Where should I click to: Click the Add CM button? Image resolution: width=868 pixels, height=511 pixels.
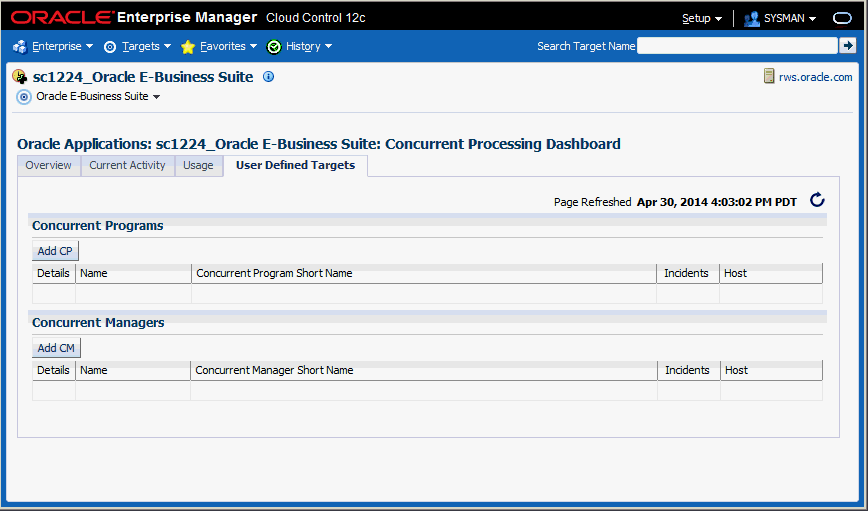click(x=56, y=348)
